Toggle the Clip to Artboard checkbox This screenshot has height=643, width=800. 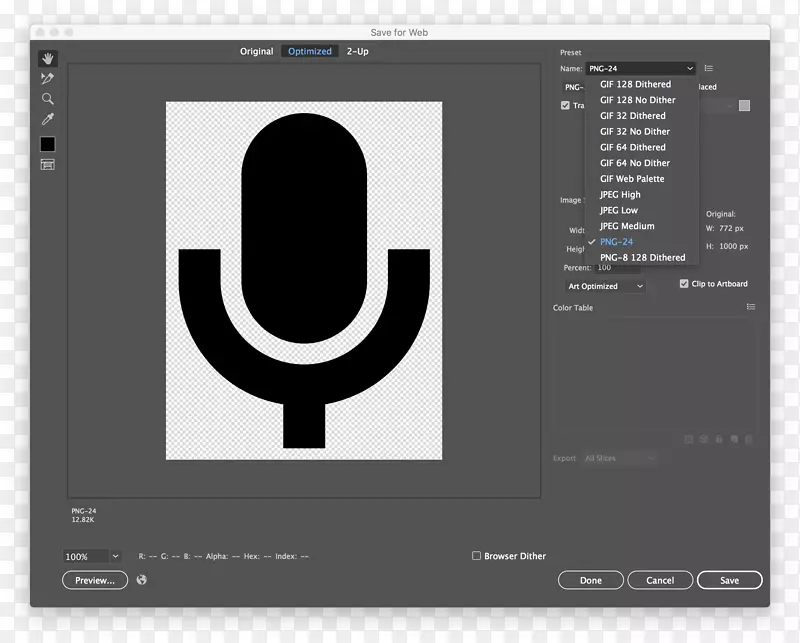(684, 284)
